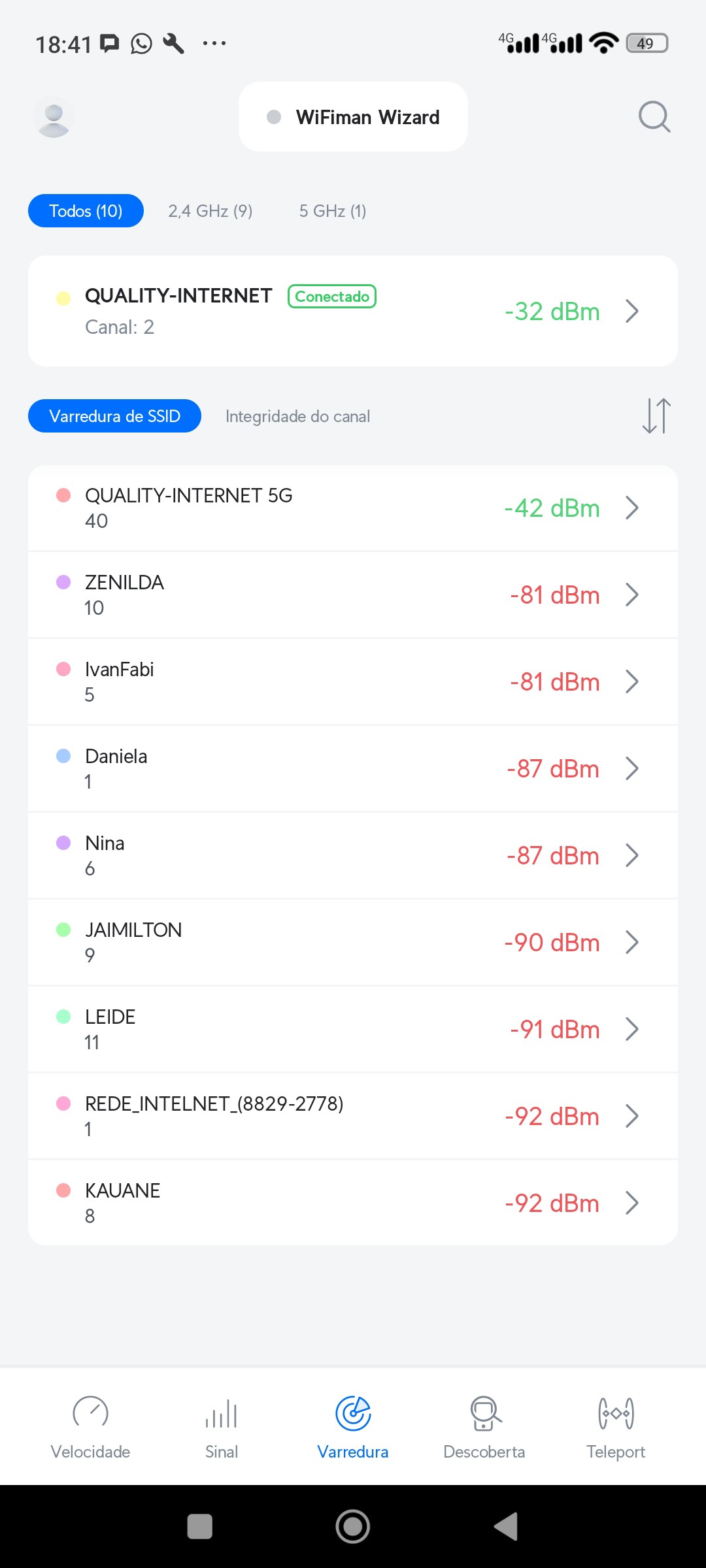
Task: Tap the pink dot beside IvanFabi
Action: (x=63, y=669)
